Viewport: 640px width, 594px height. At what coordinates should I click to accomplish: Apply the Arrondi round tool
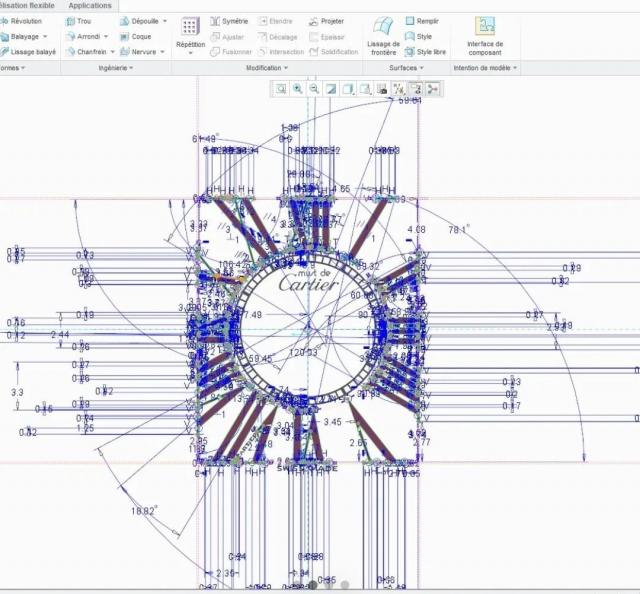[x=83, y=36]
